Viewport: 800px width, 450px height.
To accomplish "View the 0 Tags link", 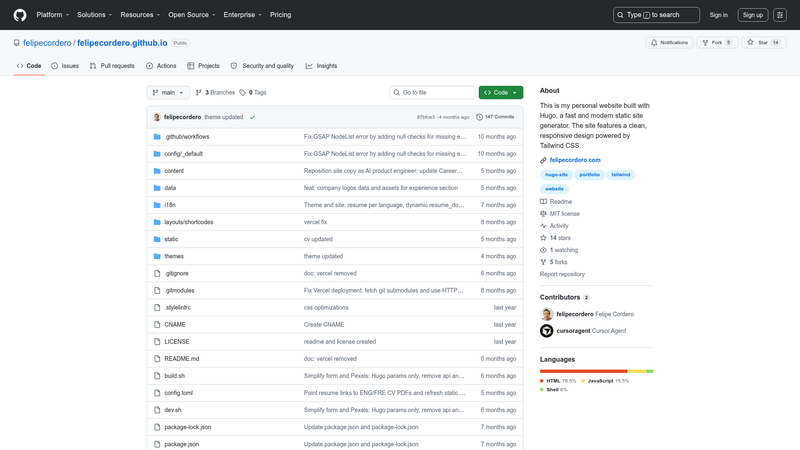I will click(x=253, y=92).
